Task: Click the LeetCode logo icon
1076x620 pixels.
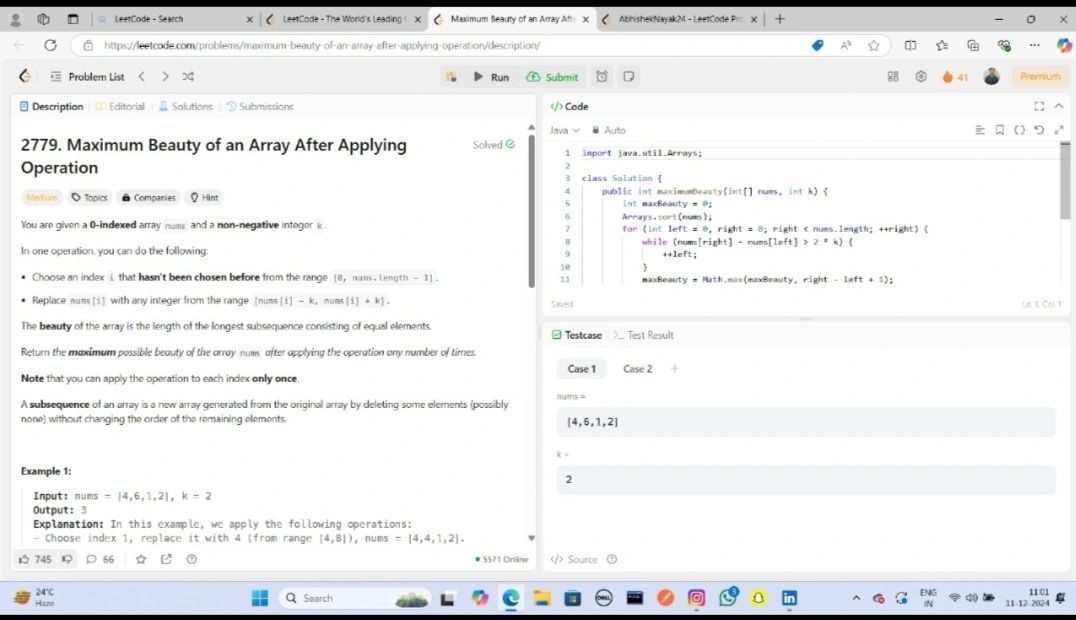Action: (25, 76)
